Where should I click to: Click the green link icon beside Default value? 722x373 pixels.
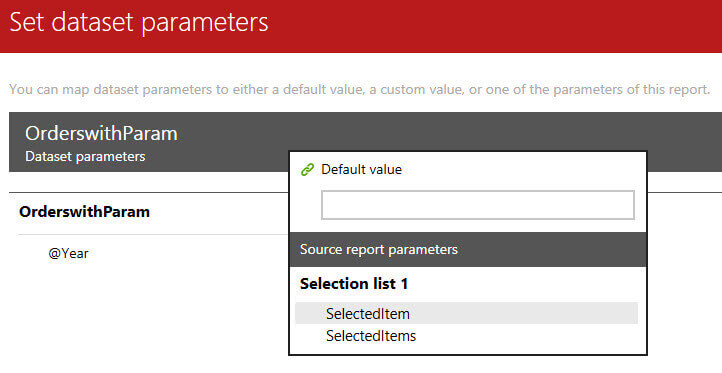(307, 170)
